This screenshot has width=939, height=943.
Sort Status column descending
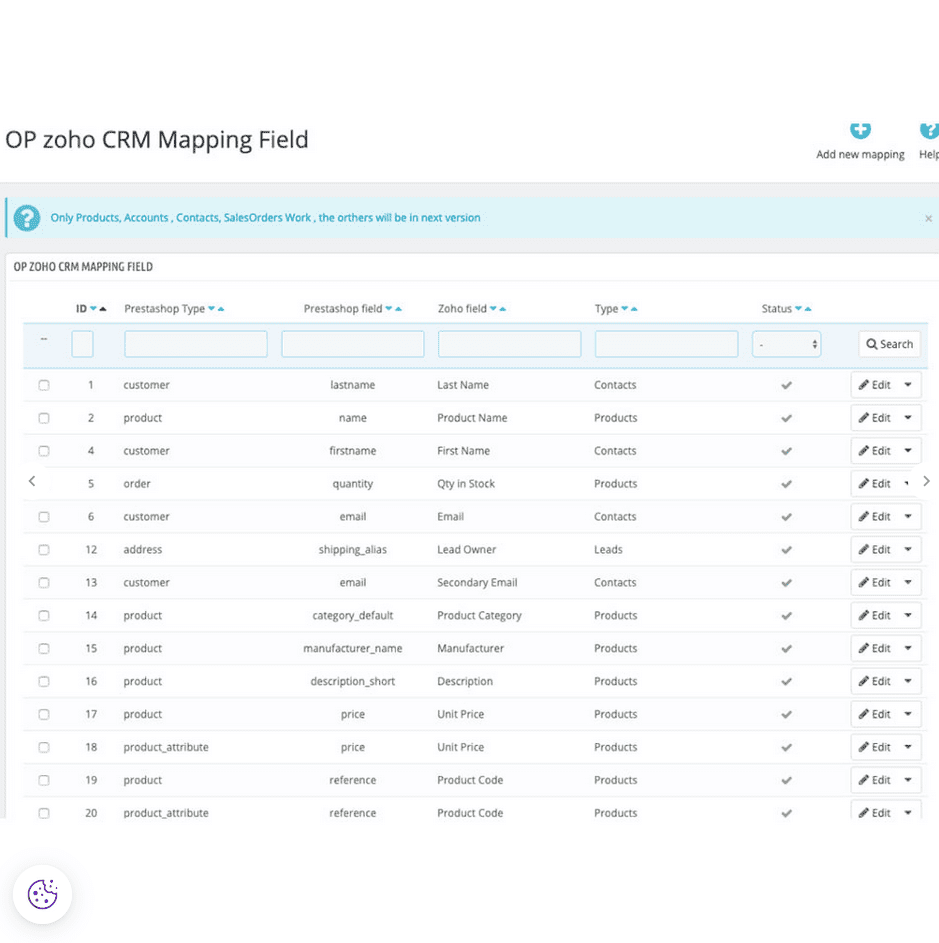point(798,309)
